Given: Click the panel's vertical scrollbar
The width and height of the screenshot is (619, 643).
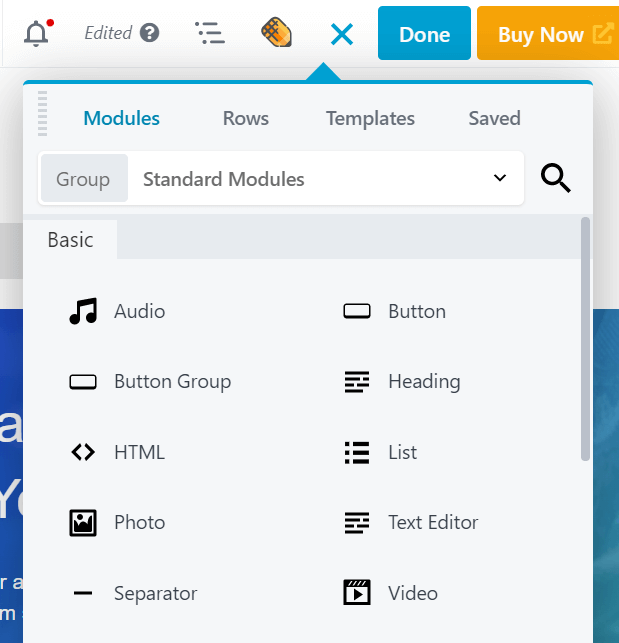Looking at the screenshot, I should [585, 340].
